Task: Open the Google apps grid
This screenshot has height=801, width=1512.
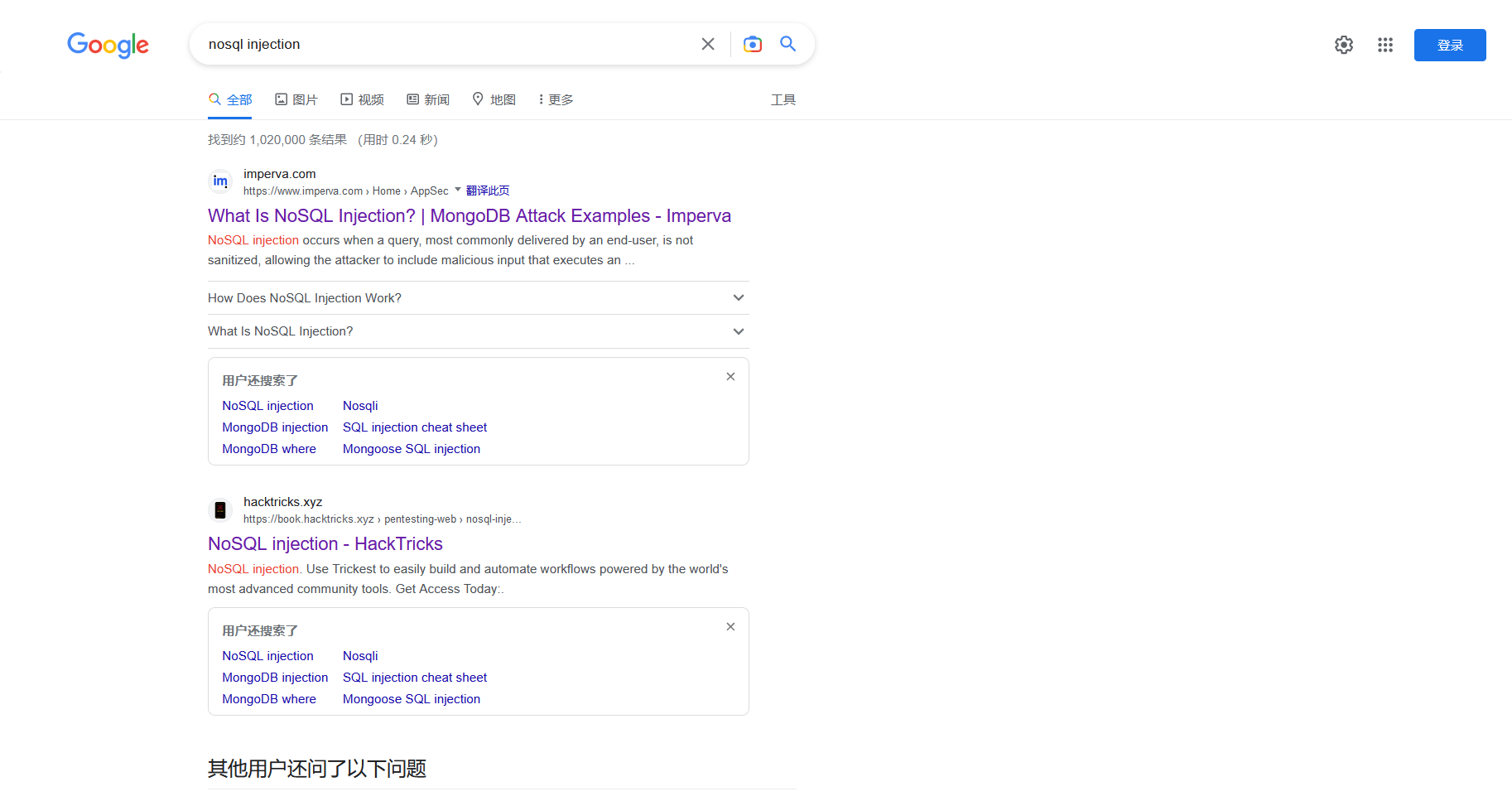Action: (1385, 45)
